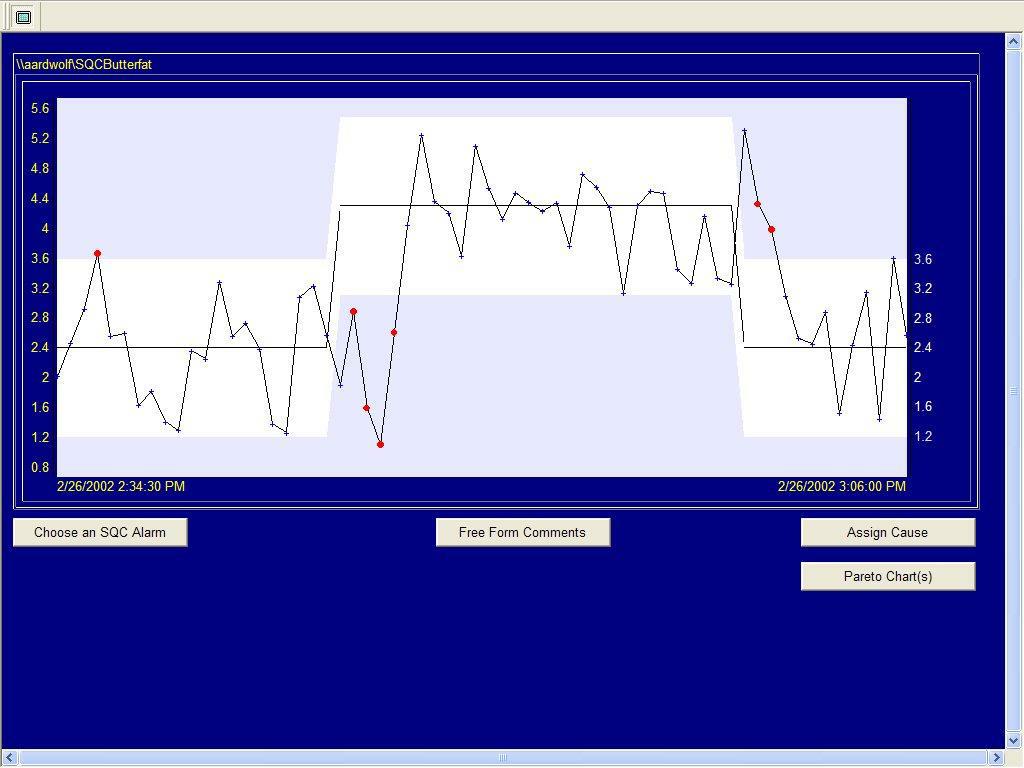Image resolution: width=1024 pixels, height=768 pixels.
Task: Click the \\aardwolf\SQCButterfat tag label
Action: pyautogui.click(x=84, y=65)
